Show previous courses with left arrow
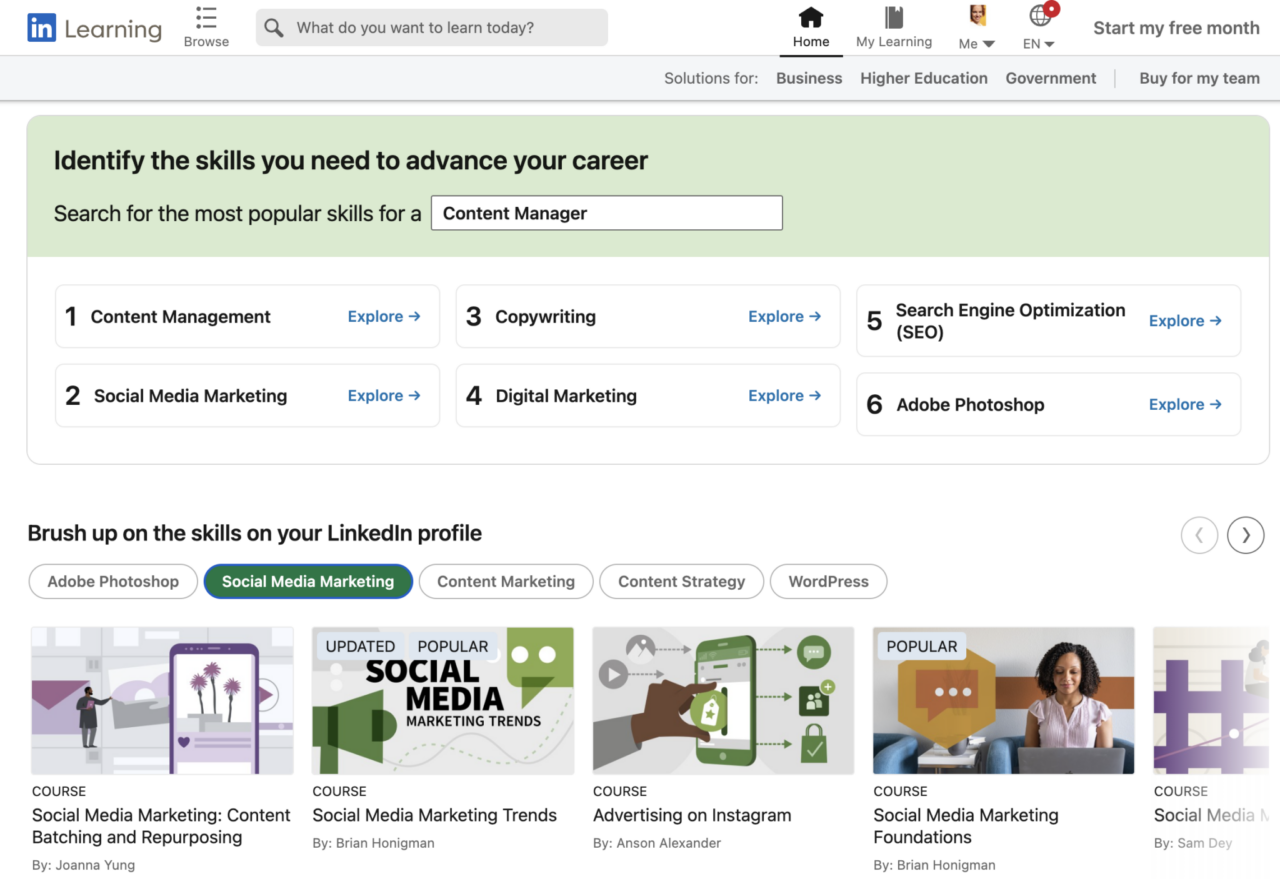The image size is (1280, 879). coord(1199,535)
